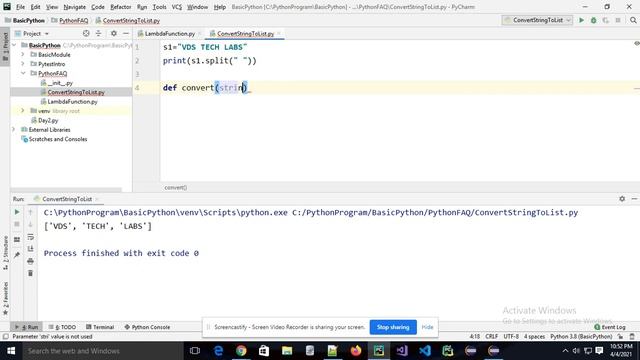
Task: Open Visual Studio Code taskbar icon
Action: 425,351
